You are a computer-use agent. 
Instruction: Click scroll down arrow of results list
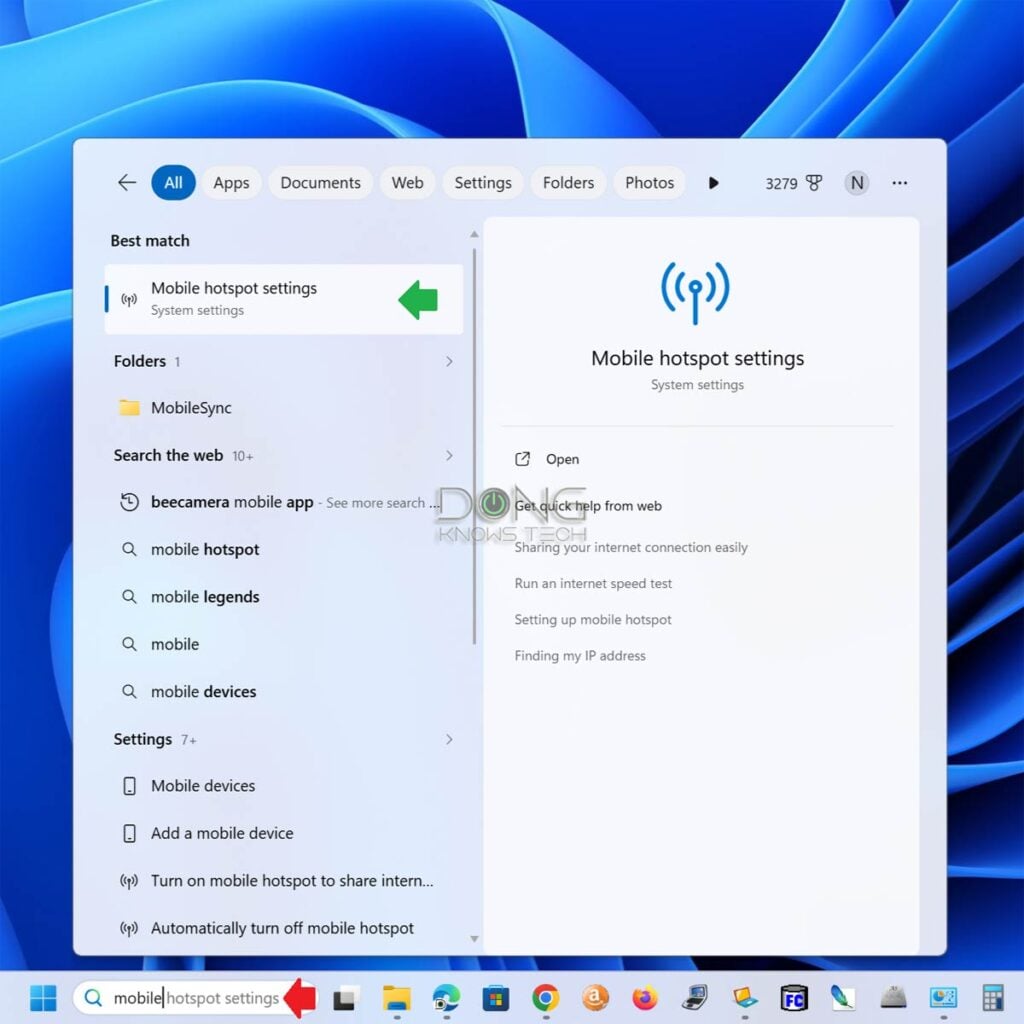pos(474,939)
